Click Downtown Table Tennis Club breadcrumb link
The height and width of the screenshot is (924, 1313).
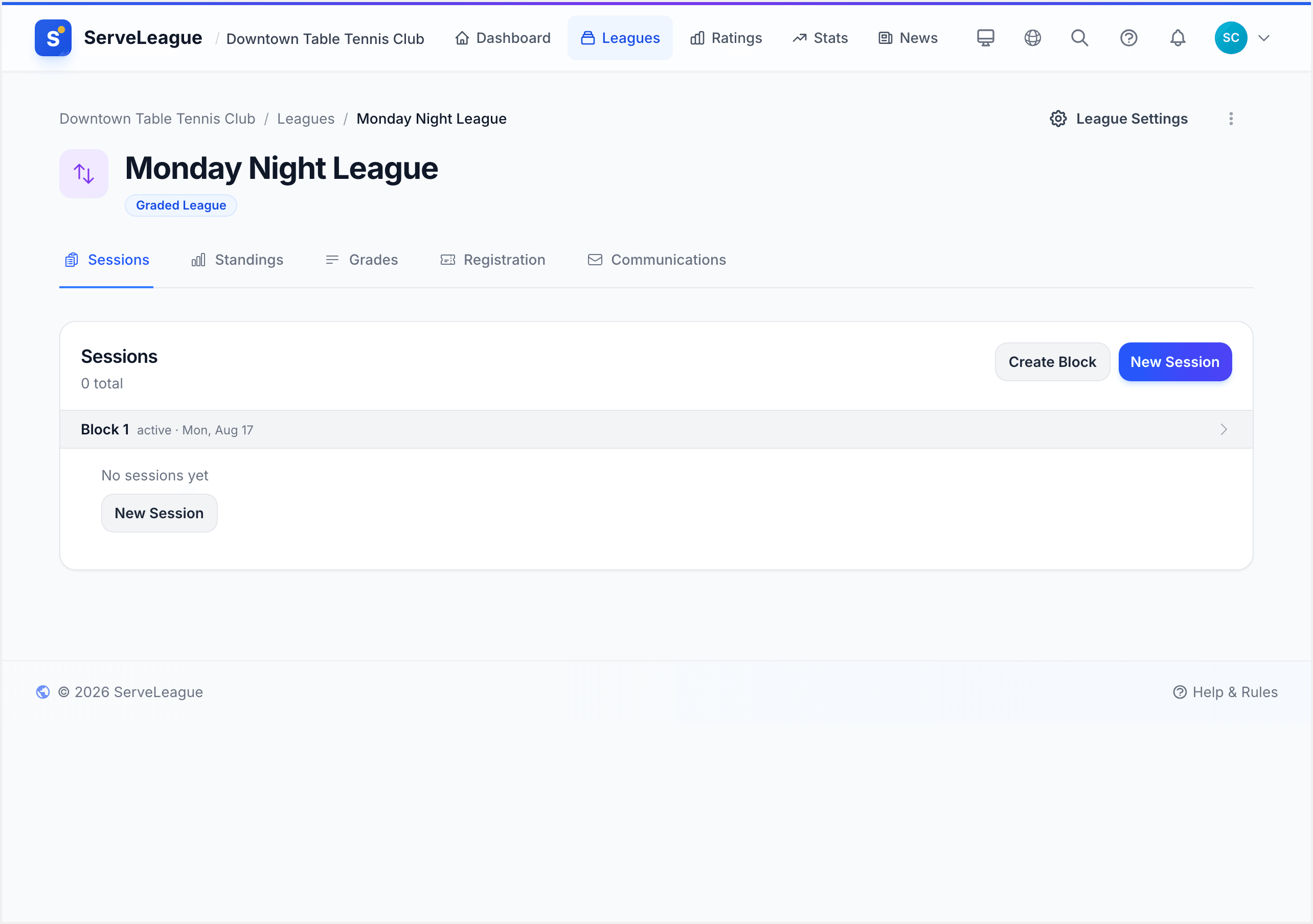(157, 119)
